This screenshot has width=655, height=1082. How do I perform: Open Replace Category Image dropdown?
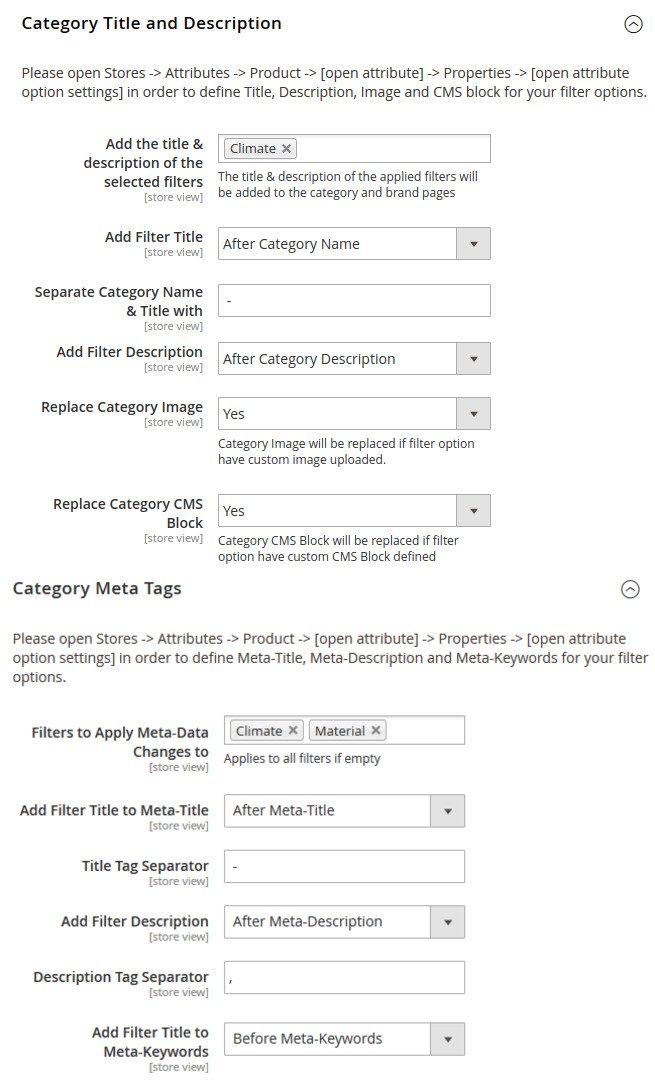pyautogui.click(x=473, y=414)
